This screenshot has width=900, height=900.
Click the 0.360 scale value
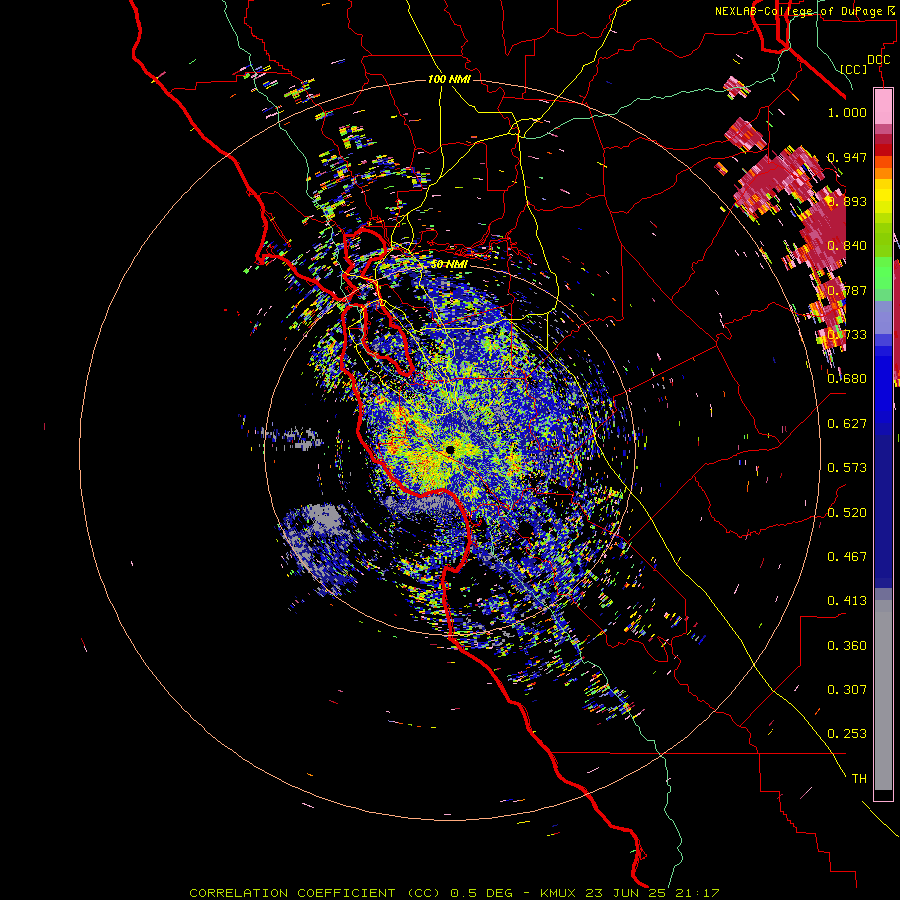pyautogui.click(x=847, y=646)
